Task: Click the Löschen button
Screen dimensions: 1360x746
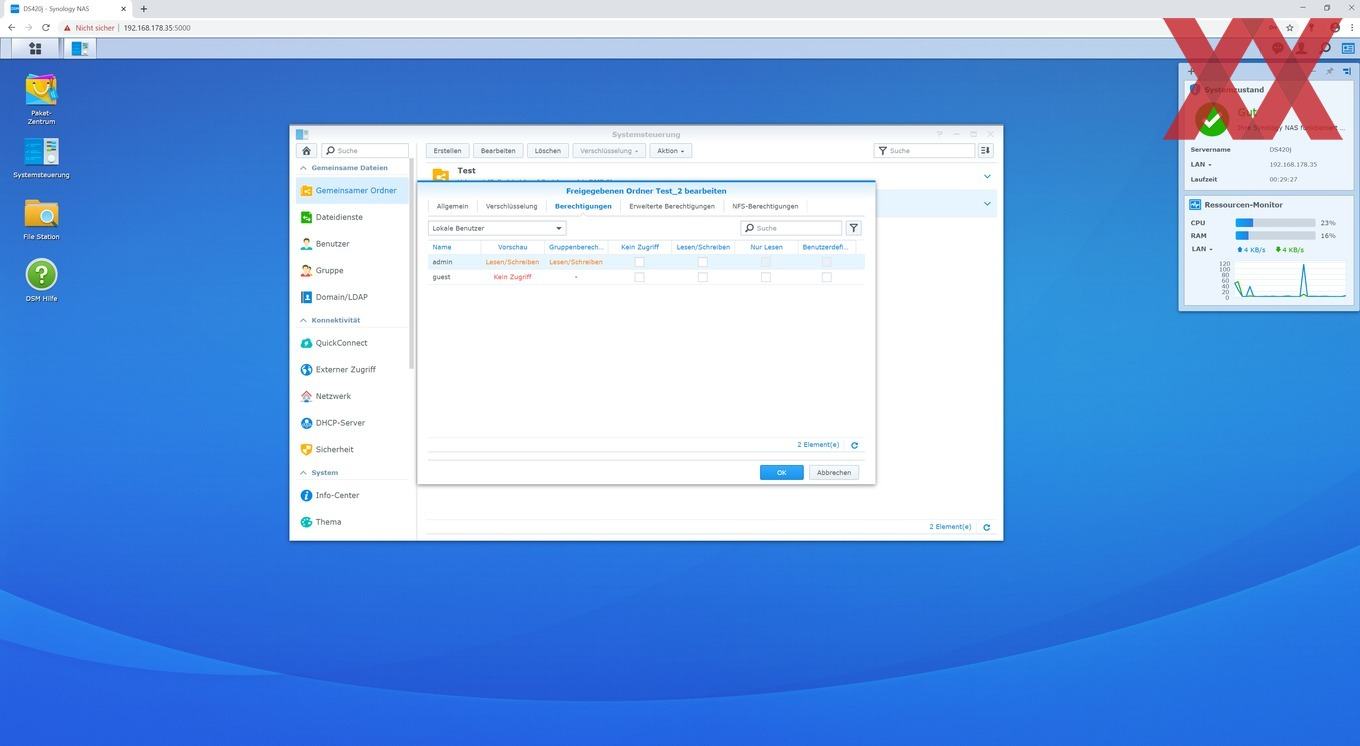Action: pyautogui.click(x=547, y=151)
